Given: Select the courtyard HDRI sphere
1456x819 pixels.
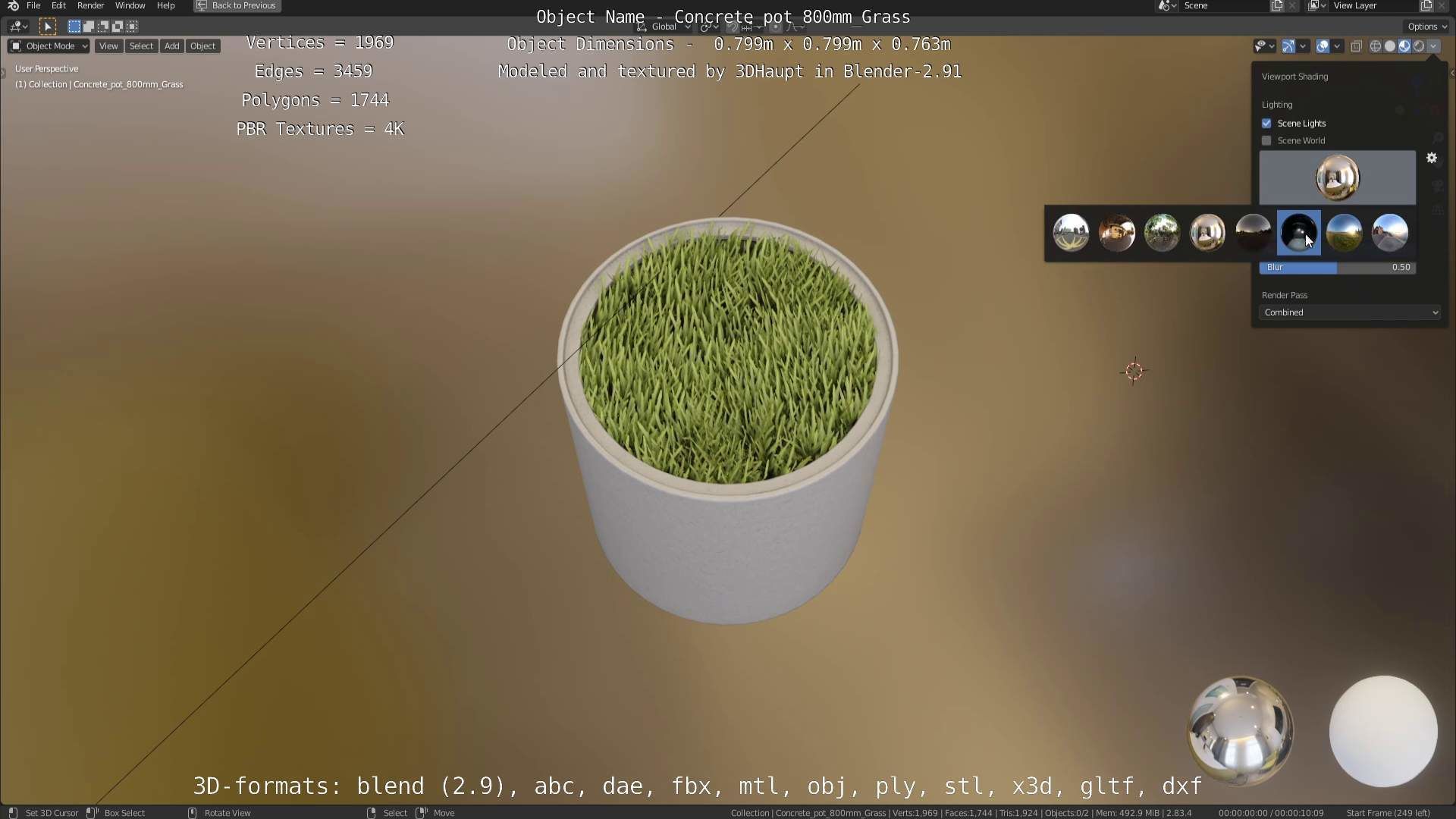Looking at the screenshot, I should (1116, 233).
